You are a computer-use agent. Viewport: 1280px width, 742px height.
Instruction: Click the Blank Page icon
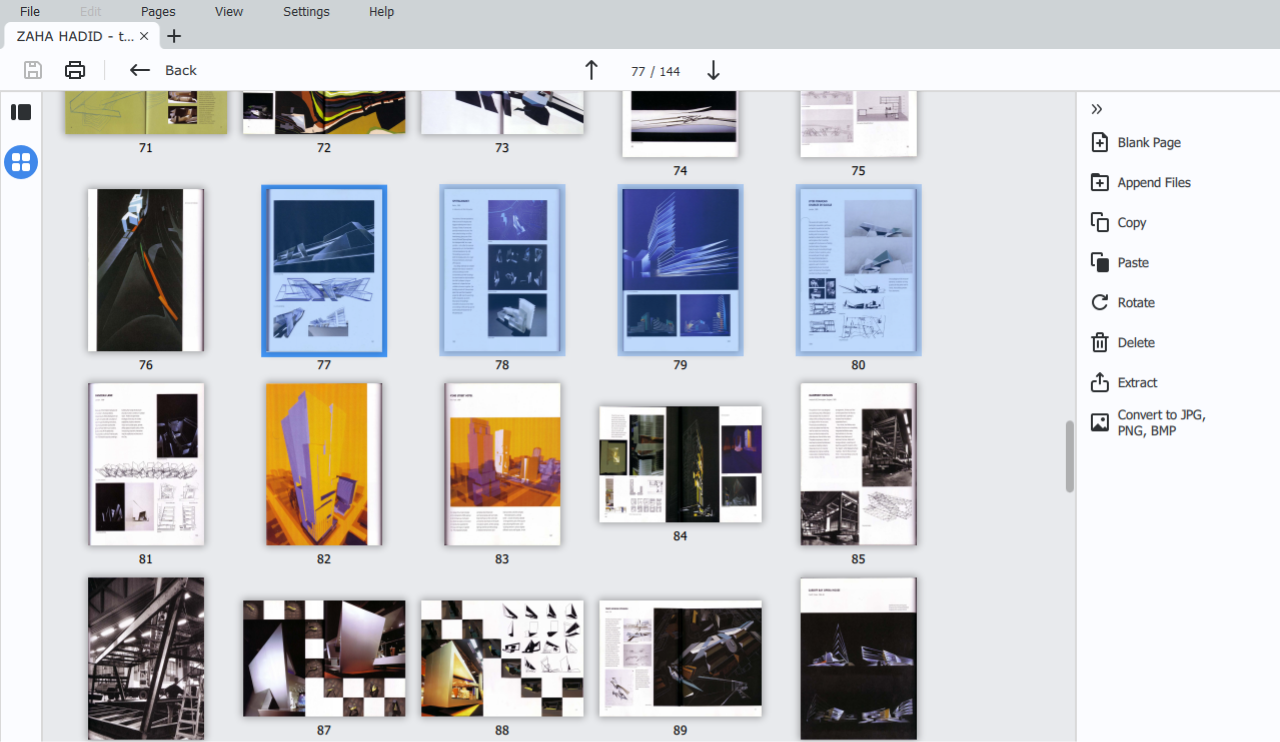(x=1100, y=142)
